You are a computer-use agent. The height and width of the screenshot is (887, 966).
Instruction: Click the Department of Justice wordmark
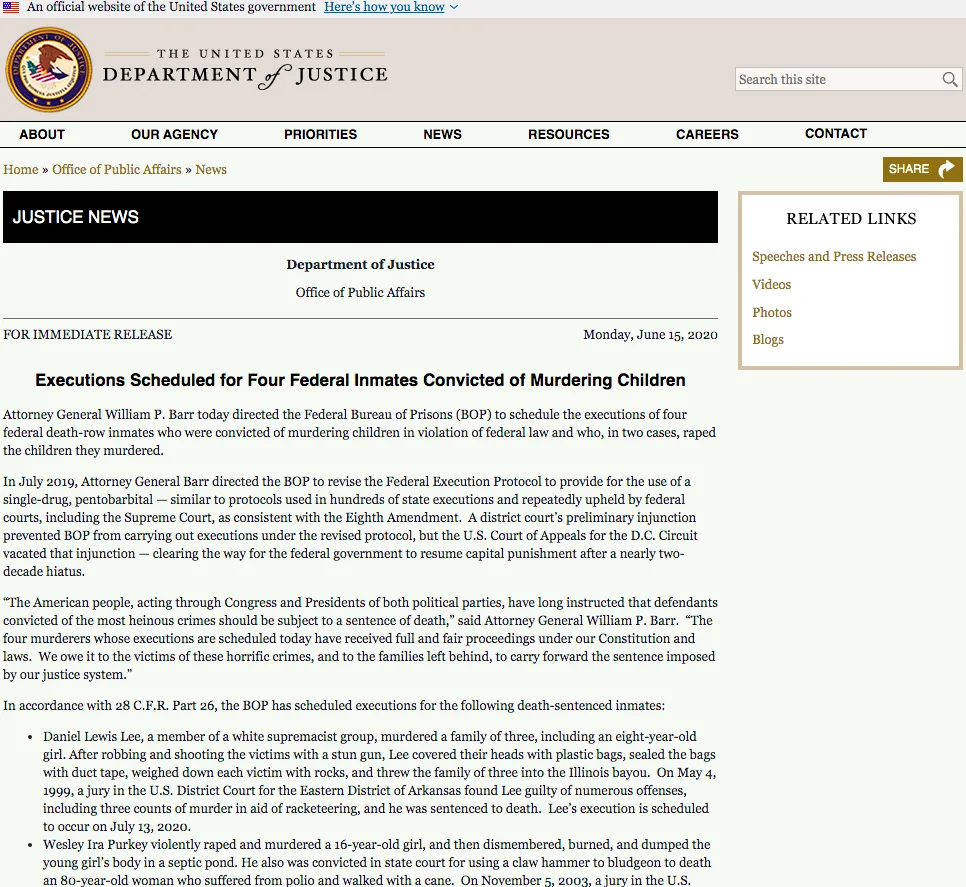[245, 70]
